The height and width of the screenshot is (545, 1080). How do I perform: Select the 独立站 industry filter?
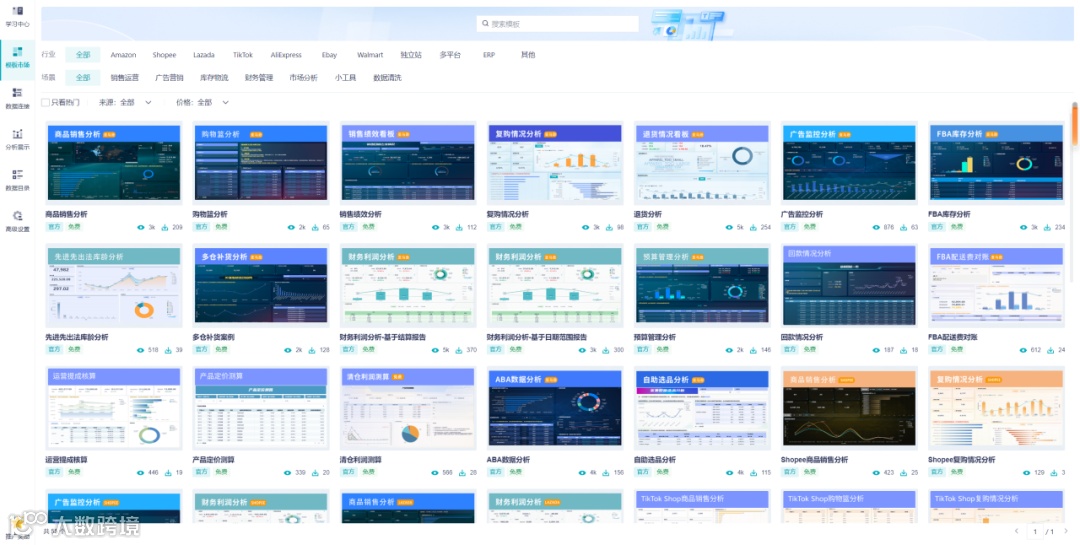pyautogui.click(x=411, y=54)
